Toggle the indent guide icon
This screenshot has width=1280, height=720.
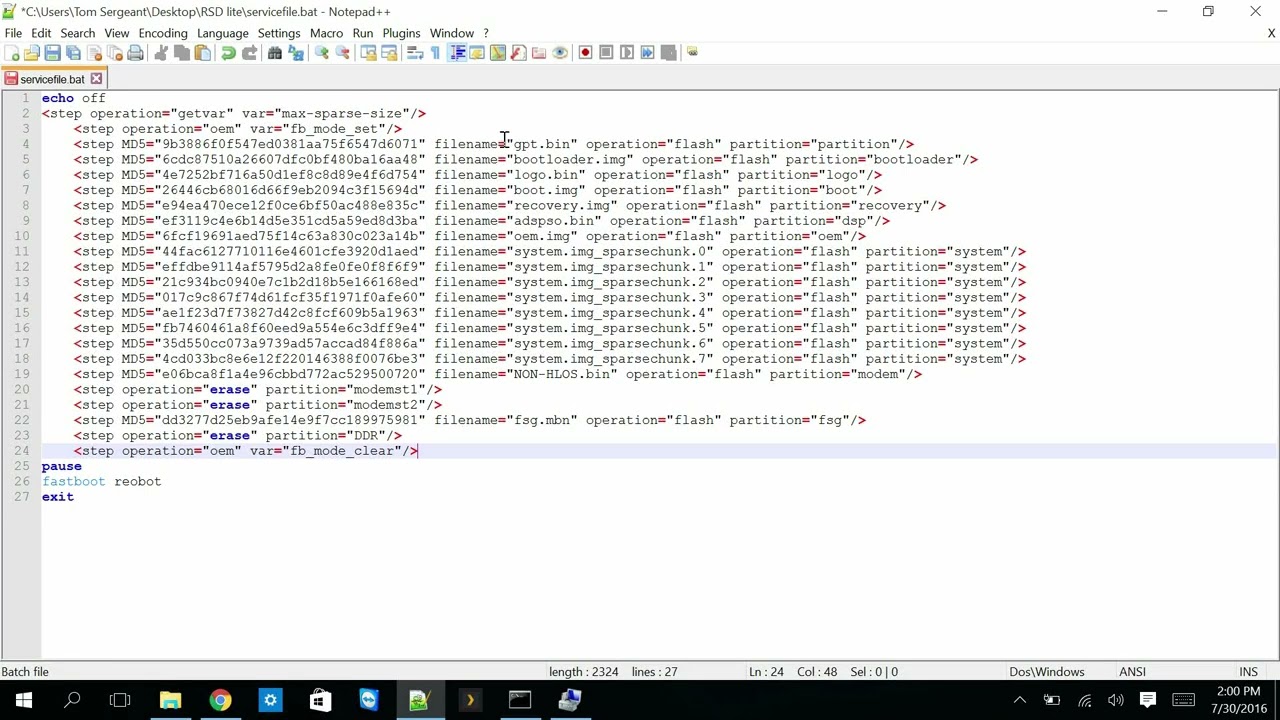click(457, 53)
